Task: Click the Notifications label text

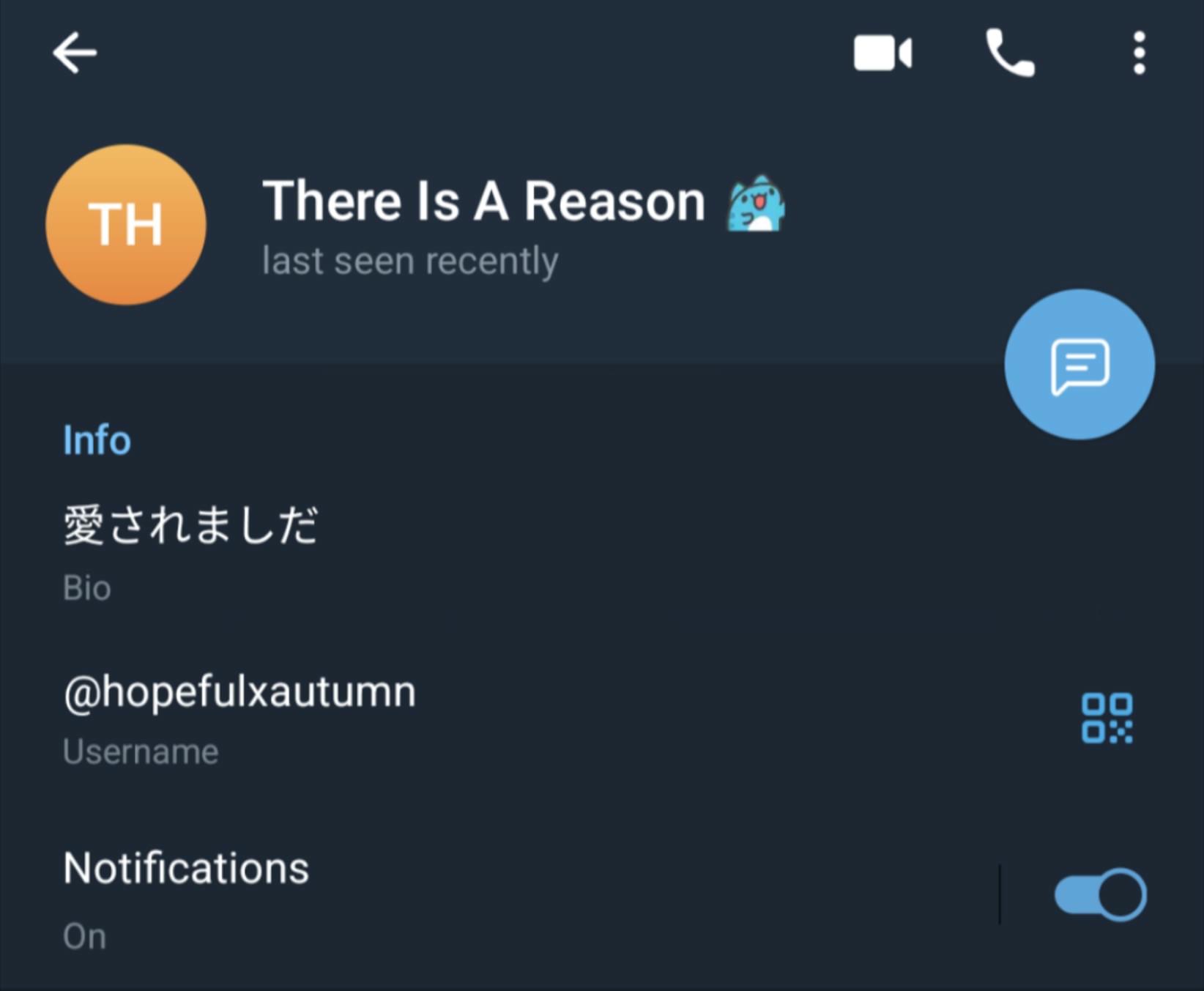Action: click(x=186, y=869)
